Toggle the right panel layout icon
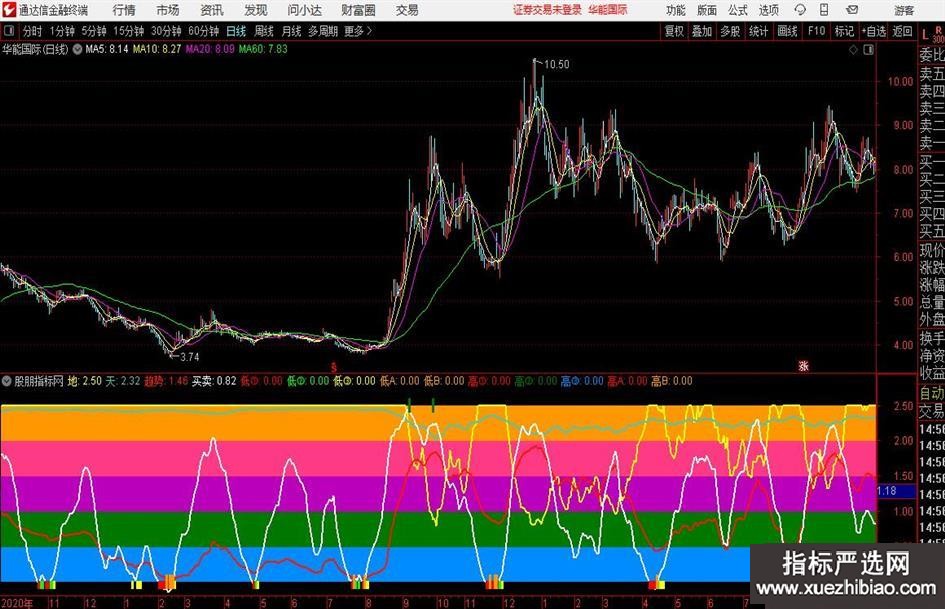 pos(868,50)
